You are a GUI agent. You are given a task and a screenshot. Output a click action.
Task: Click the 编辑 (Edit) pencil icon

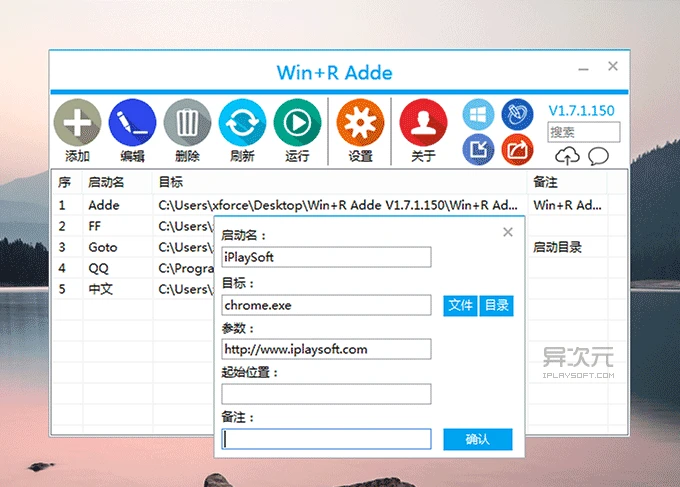pos(132,123)
